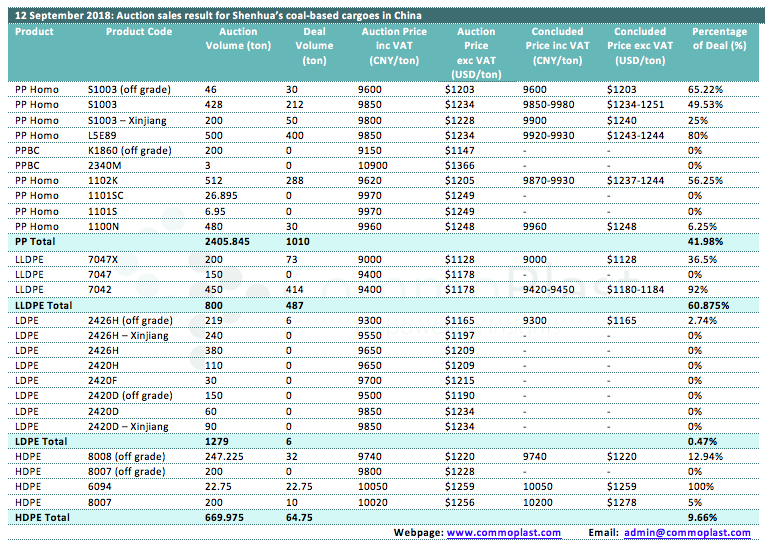This screenshot has height=549, width=765.
Task: Select product code 'S1003 – Xinjiang'
Action: 127,121
